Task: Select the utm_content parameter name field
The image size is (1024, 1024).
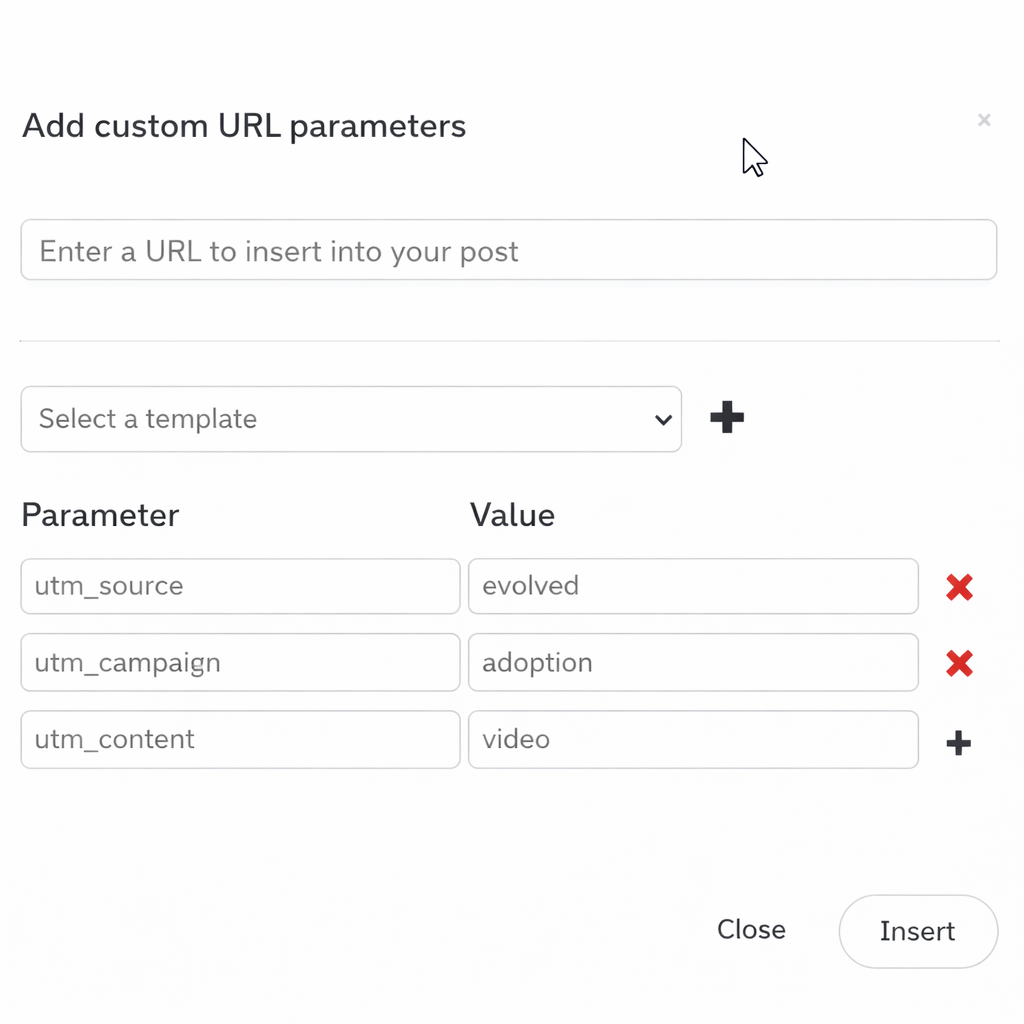Action: pyautogui.click(x=240, y=739)
